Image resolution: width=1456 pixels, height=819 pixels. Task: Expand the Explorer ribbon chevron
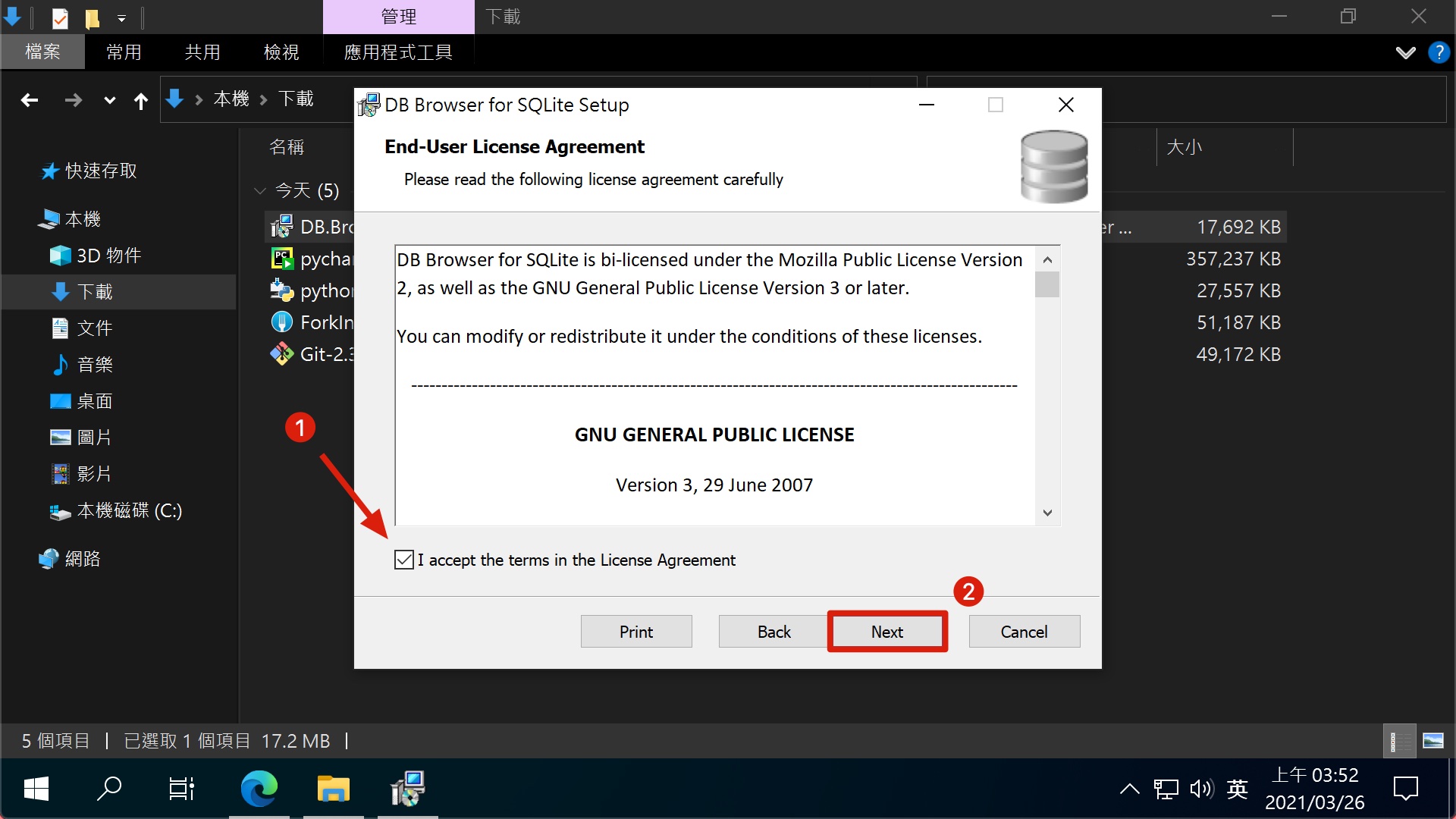1405,52
